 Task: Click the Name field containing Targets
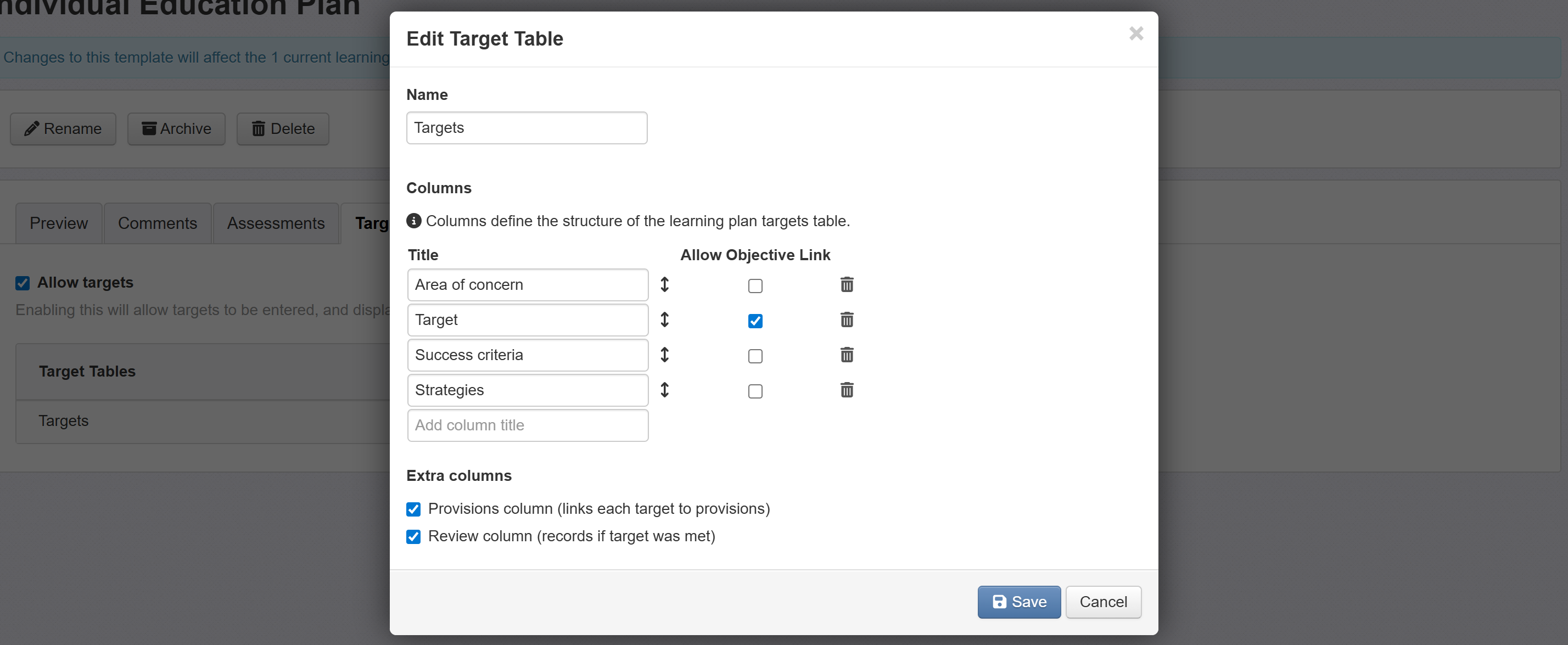527,128
